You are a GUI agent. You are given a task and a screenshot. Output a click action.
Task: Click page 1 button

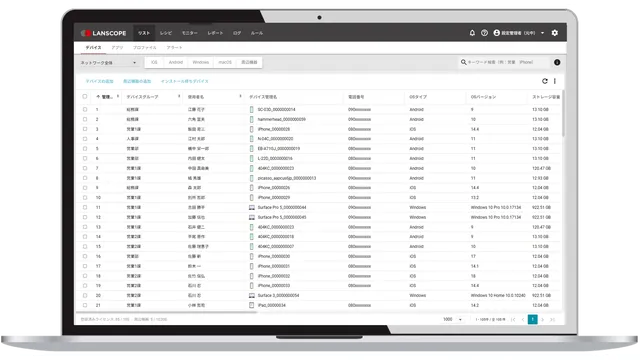click(533, 320)
